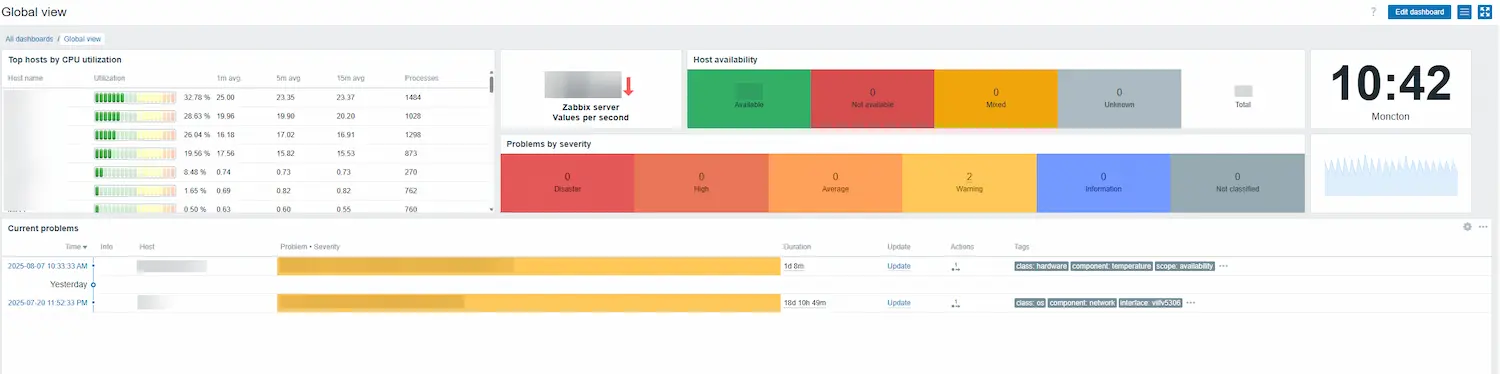Image resolution: width=1500 pixels, height=374 pixels.
Task: Click the 10:42 Moncton clock widget
Action: [x=1390, y=89]
